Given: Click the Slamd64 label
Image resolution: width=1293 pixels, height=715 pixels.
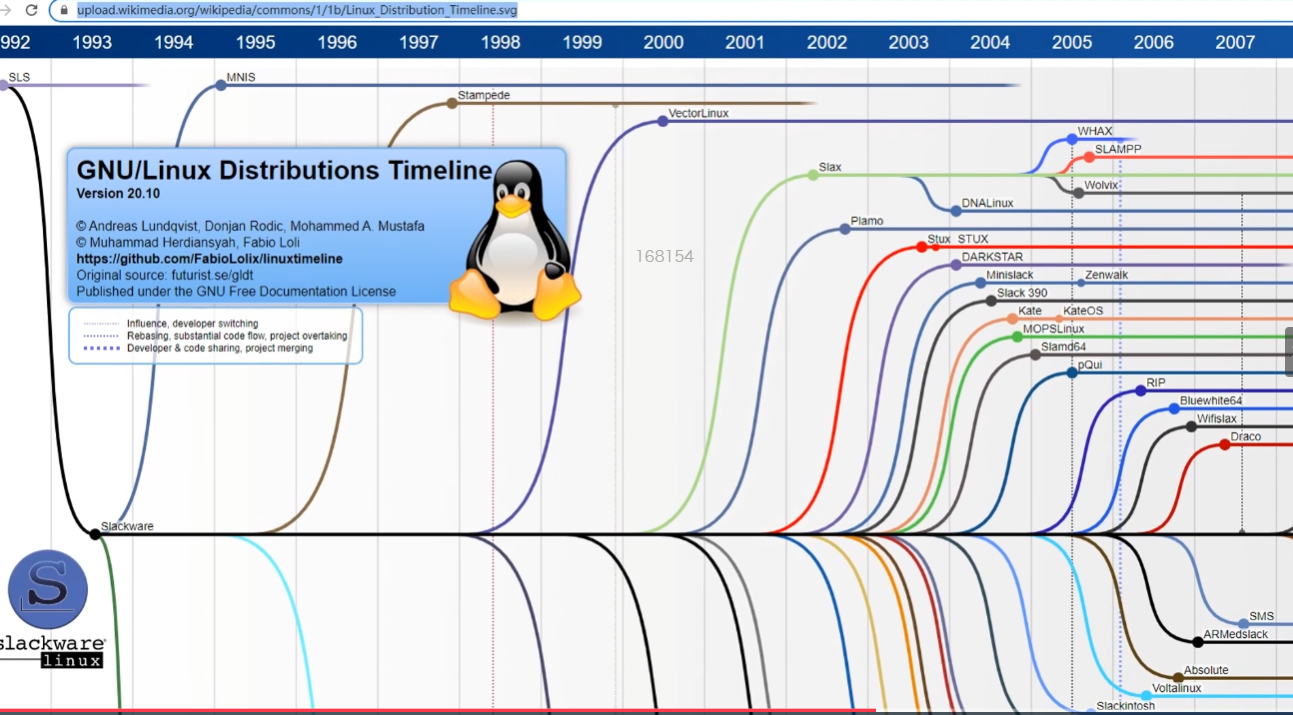Looking at the screenshot, I should click(1063, 347).
